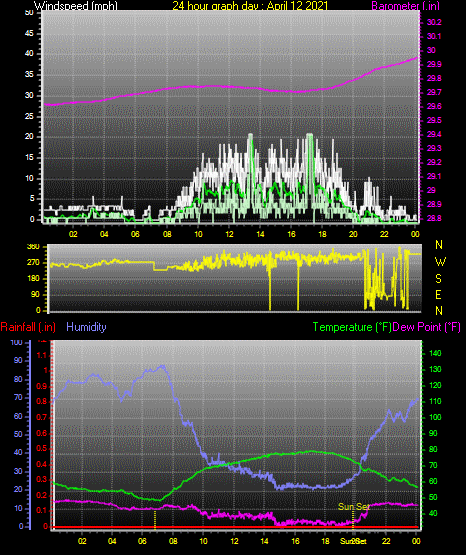Click the 360 wind direction scale value
Screen dimensions: 466x555
point(33,247)
